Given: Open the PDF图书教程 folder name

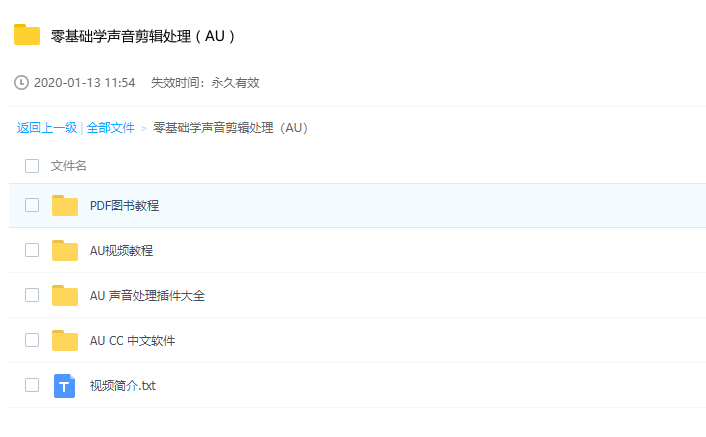Looking at the screenshot, I should click(x=124, y=206).
